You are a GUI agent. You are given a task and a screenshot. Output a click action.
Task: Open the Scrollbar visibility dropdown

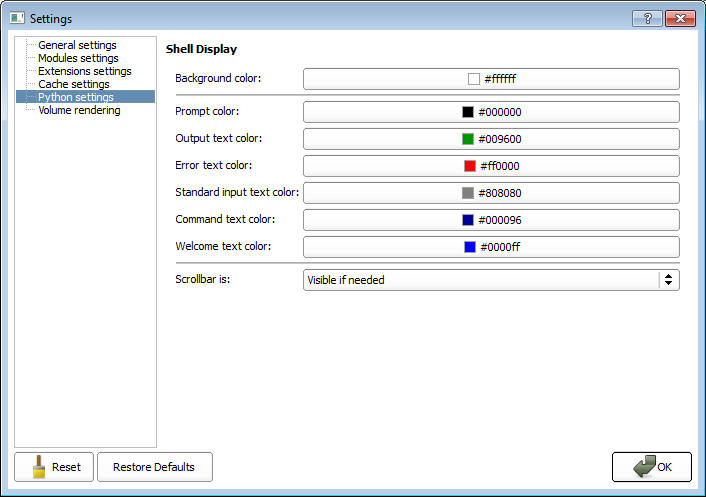(x=480, y=280)
